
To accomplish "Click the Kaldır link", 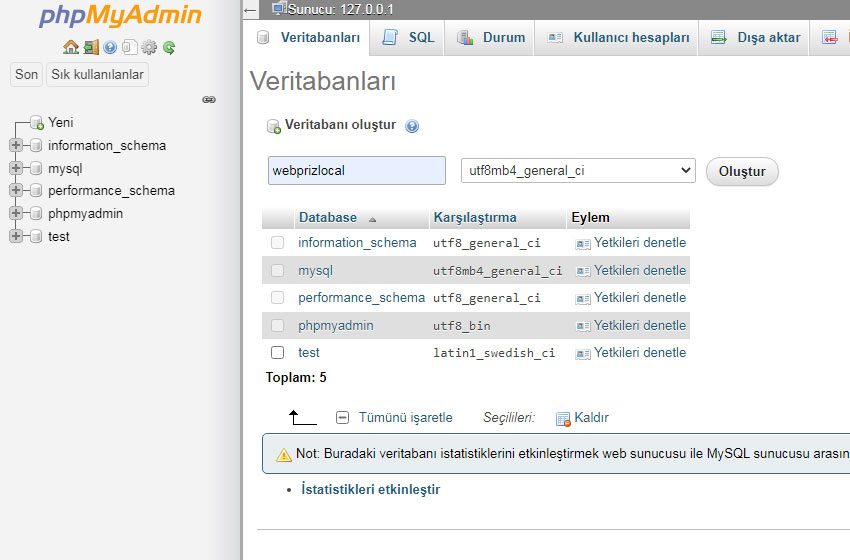I will [x=591, y=417].
